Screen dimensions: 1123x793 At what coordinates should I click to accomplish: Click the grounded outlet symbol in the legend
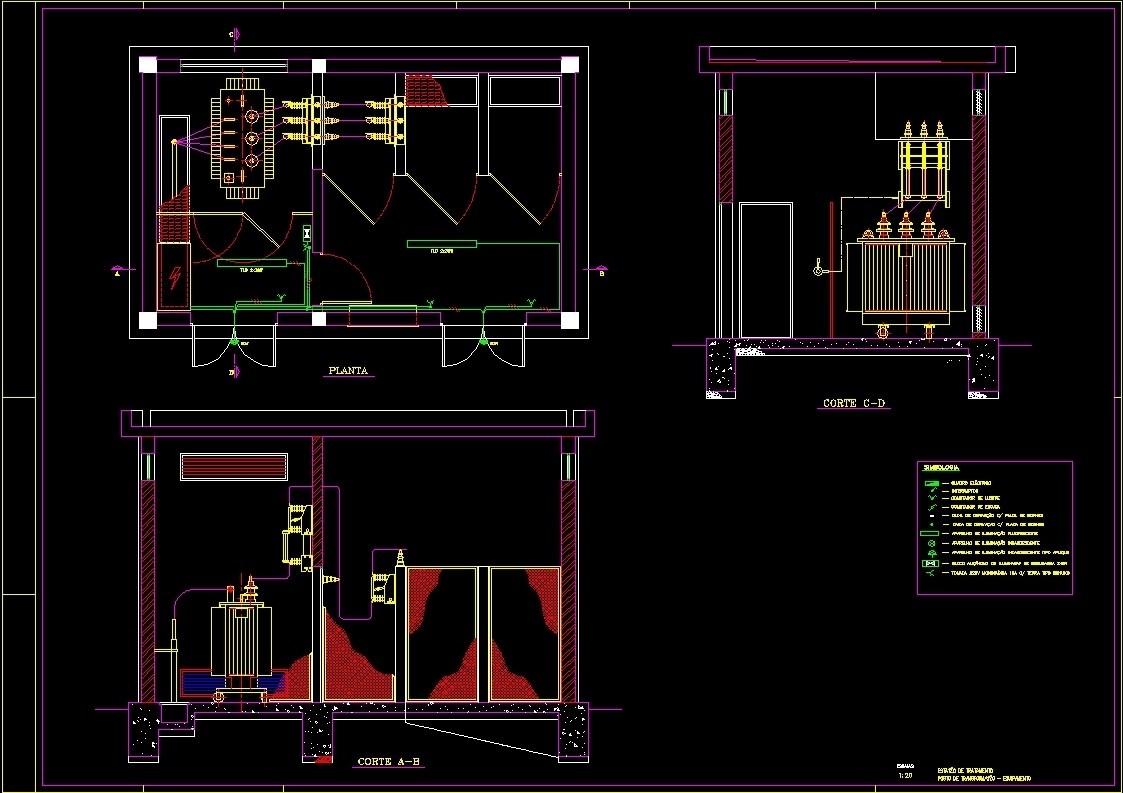(x=931, y=573)
